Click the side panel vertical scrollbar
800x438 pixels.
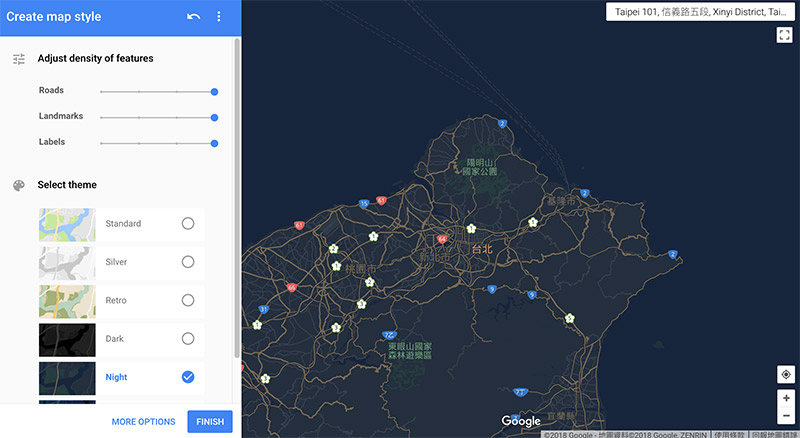click(x=237, y=198)
